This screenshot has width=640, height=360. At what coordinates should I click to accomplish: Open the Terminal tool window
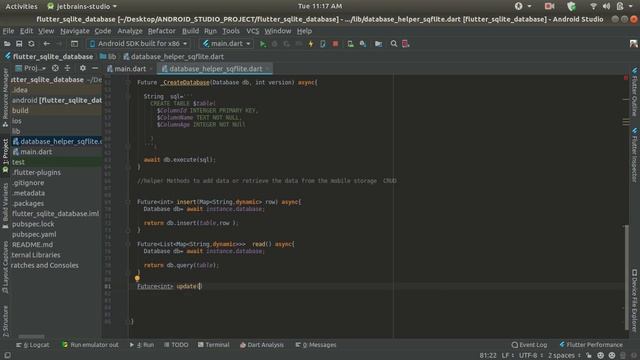coord(213,345)
